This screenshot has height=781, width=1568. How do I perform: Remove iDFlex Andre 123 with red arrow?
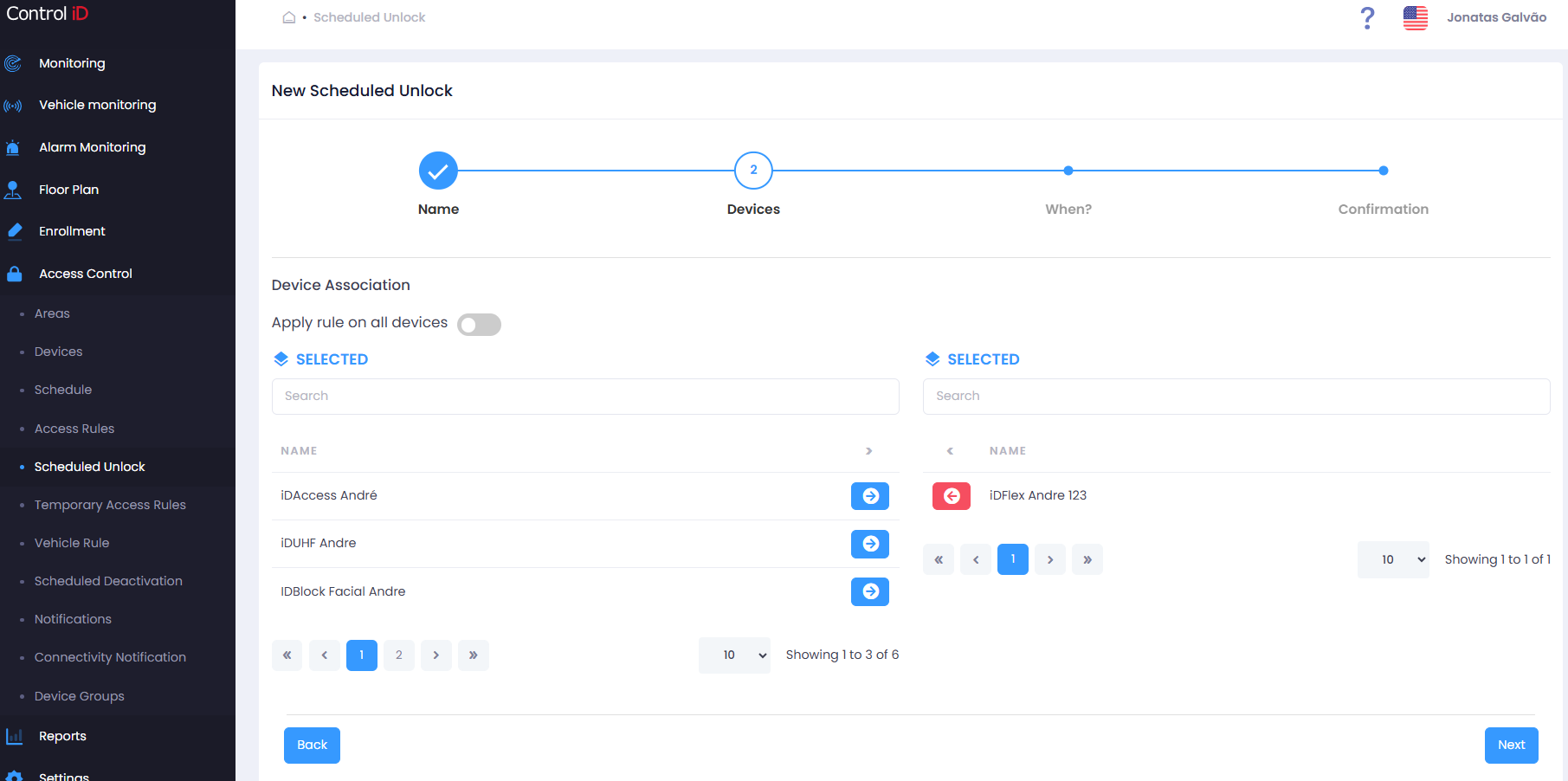click(952, 496)
